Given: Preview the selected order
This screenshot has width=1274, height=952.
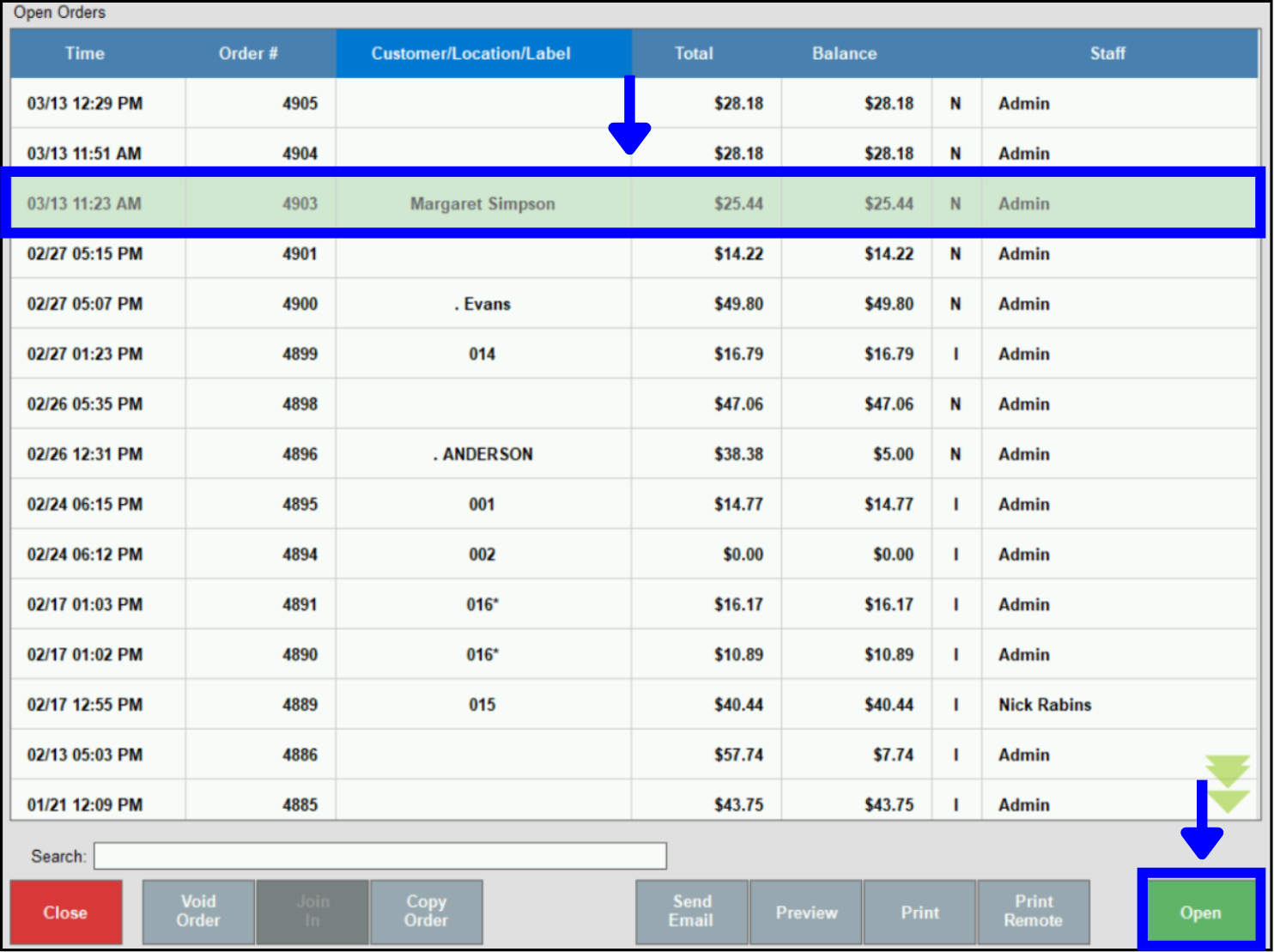Looking at the screenshot, I should (806, 912).
